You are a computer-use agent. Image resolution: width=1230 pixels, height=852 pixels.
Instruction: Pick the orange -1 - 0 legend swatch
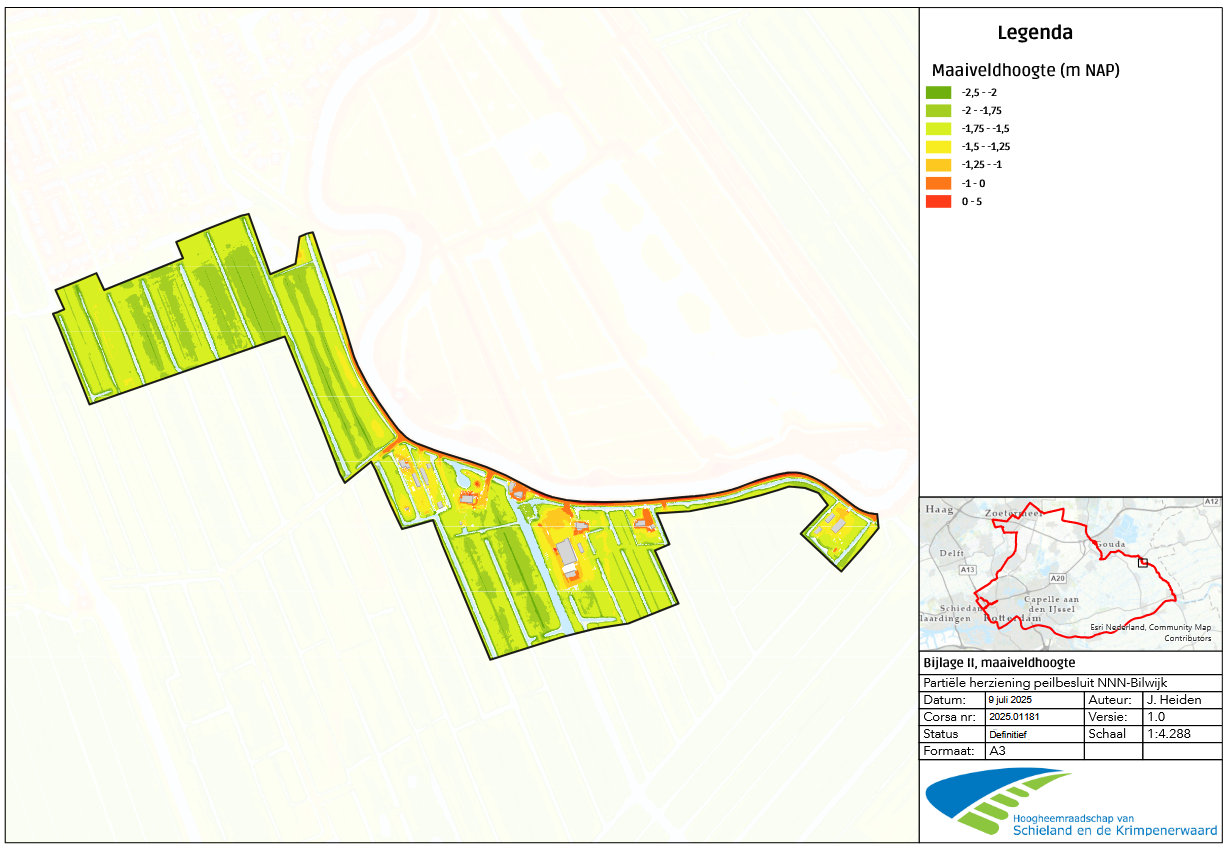pyautogui.click(x=937, y=184)
